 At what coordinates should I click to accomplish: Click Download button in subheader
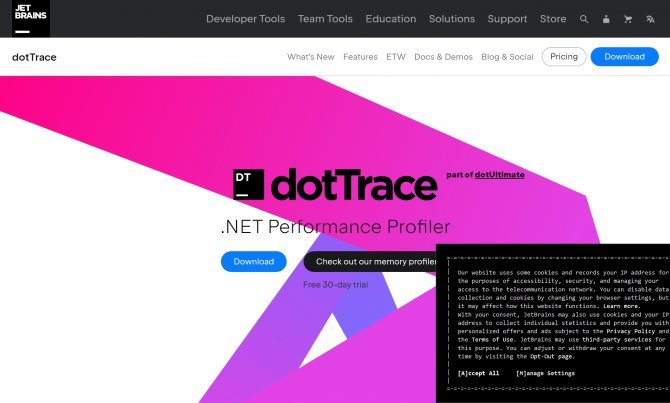[624, 56]
